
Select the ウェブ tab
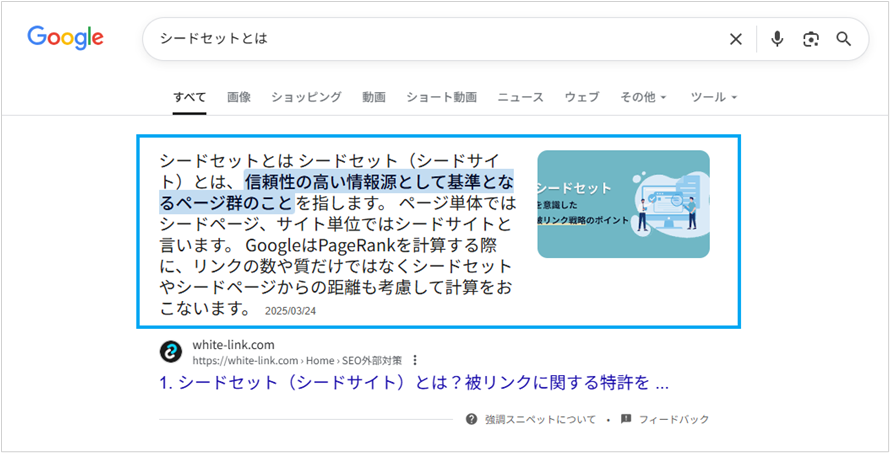point(582,97)
